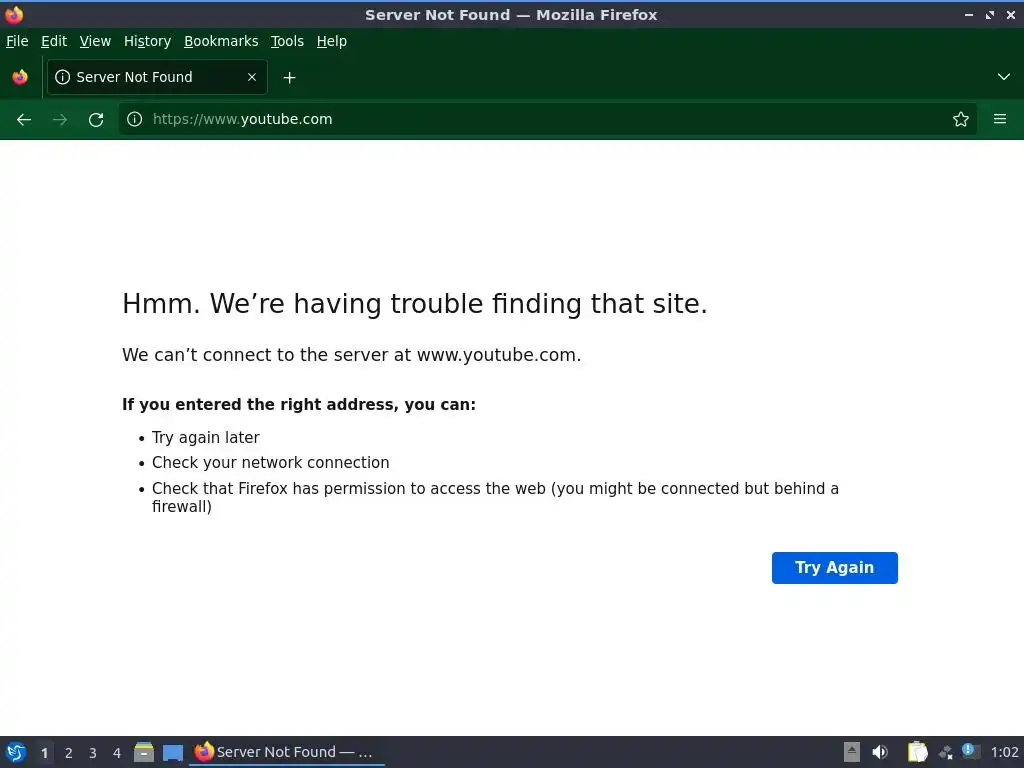Click the panel clock showing 1:02
The width and height of the screenshot is (1024, 768).
click(x=1004, y=752)
